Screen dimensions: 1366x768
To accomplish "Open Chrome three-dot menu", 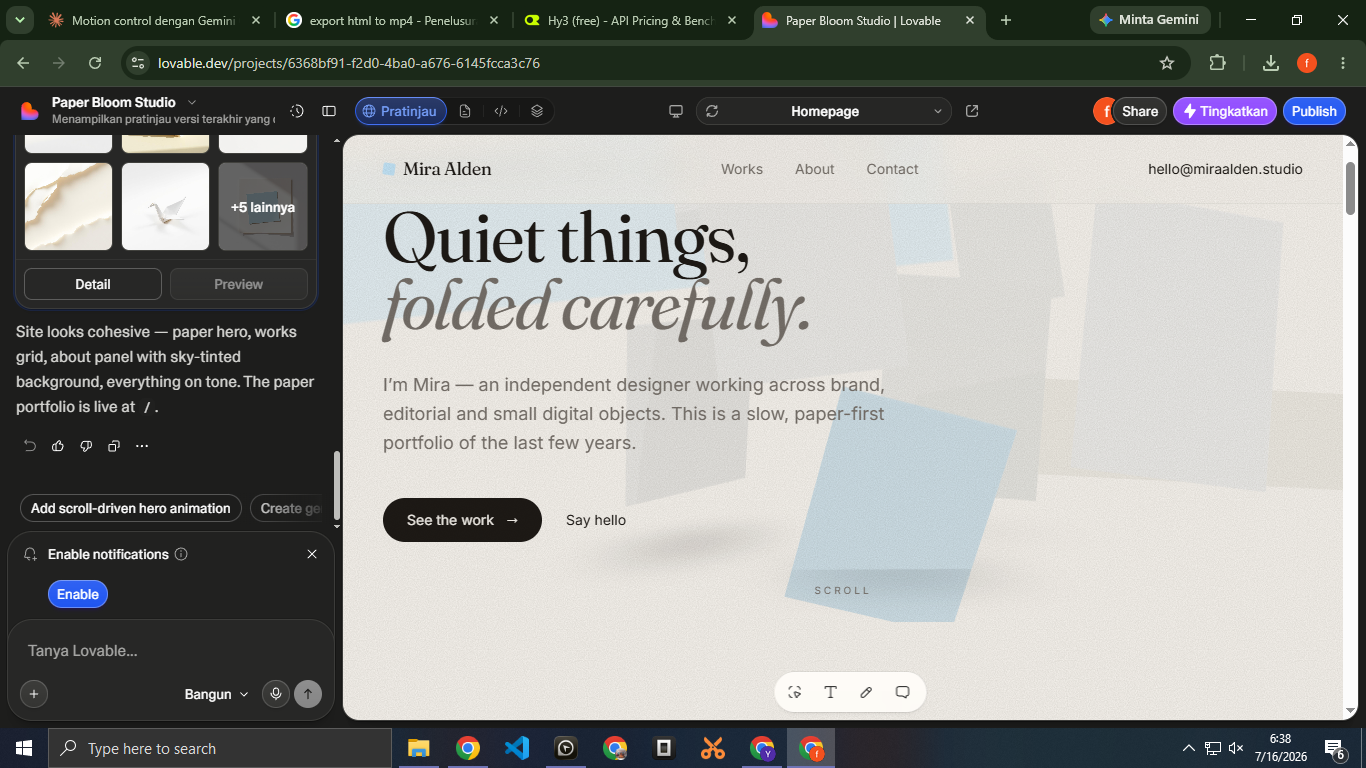I will 1341,63.
